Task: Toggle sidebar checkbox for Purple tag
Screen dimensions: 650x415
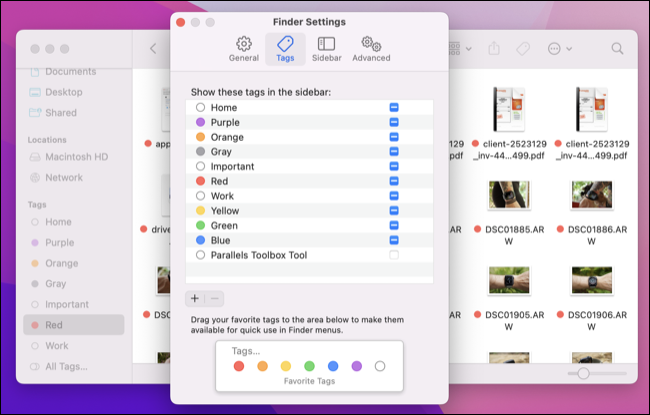Action: pos(394,122)
